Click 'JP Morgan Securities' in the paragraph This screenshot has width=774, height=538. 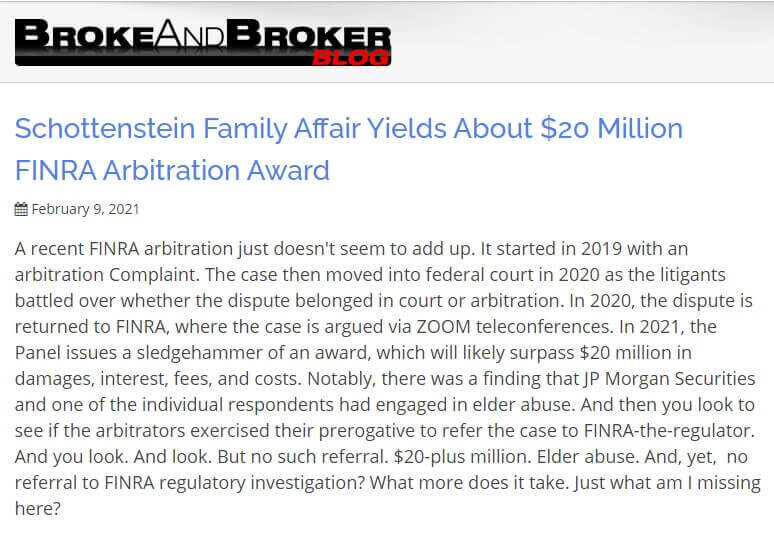[x=669, y=379]
